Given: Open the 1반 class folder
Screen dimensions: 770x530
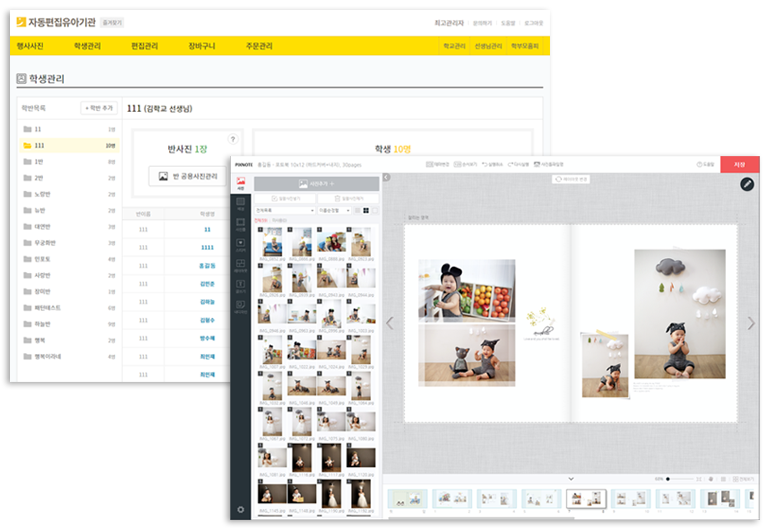Looking at the screenshot, I should click(69, 162).
